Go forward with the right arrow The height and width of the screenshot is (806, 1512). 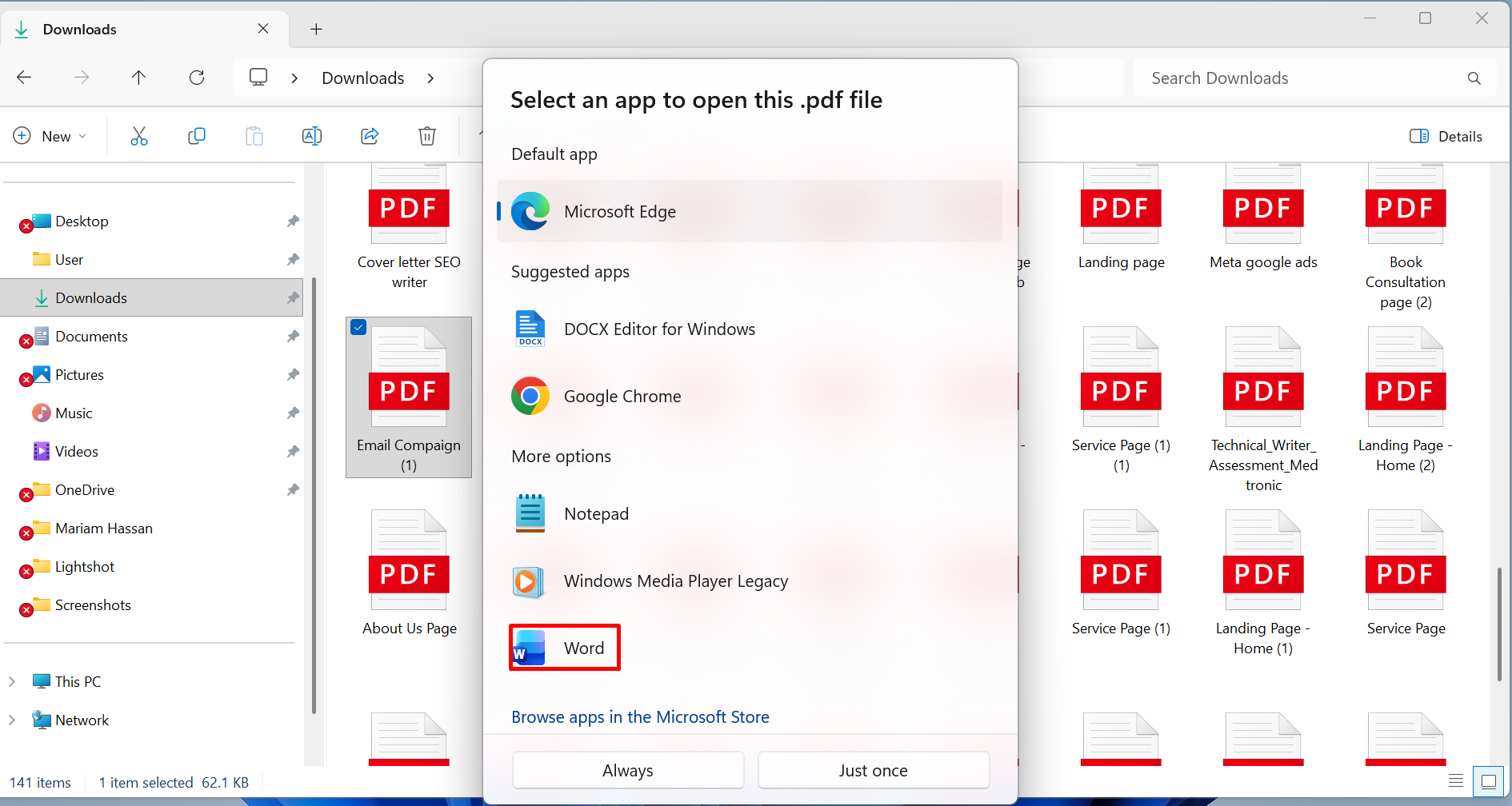82,78
